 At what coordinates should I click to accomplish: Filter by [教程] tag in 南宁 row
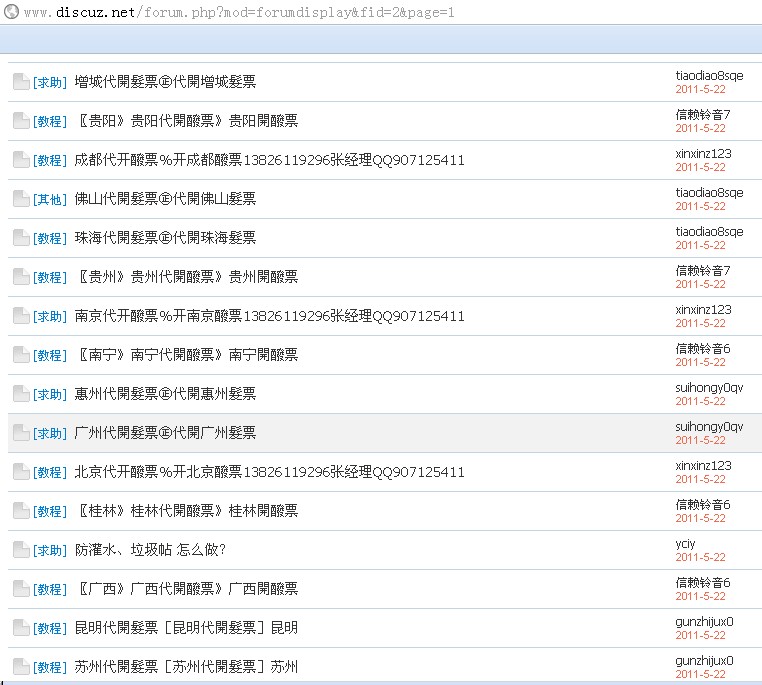50,355
